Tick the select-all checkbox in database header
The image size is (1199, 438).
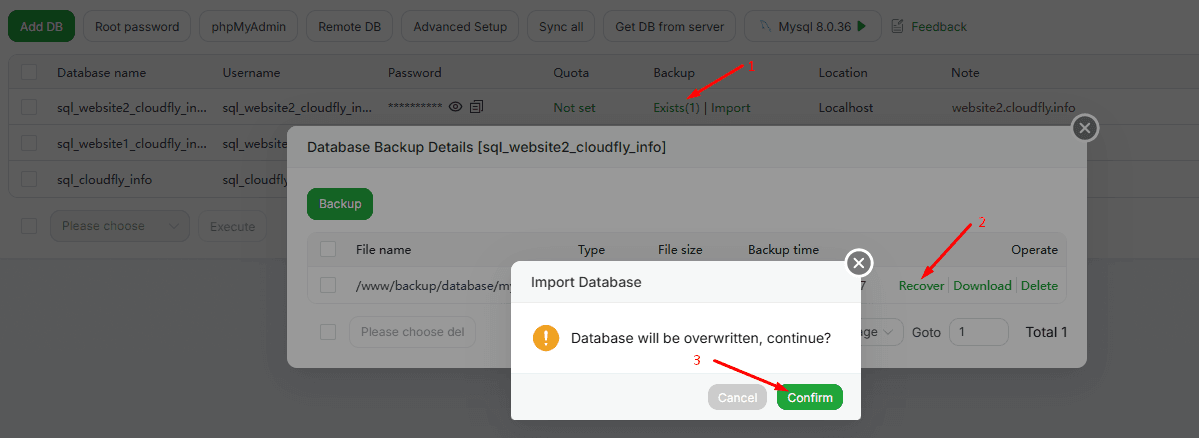[29, 73]
